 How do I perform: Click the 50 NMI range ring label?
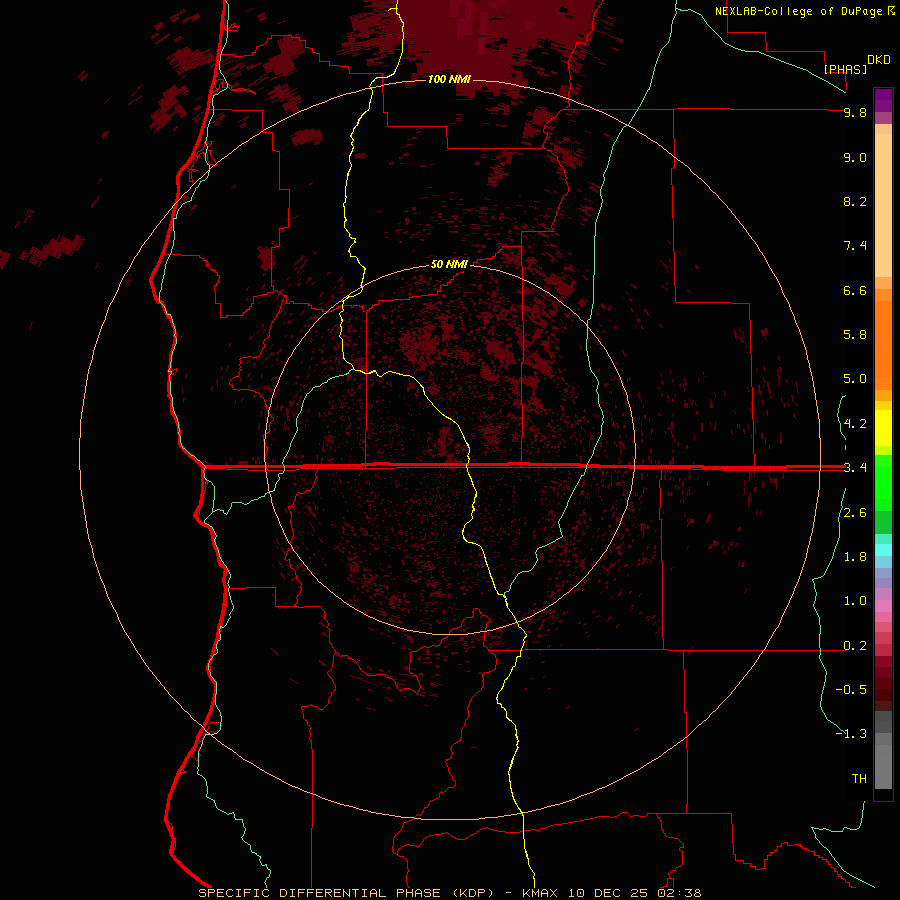(x=449, y=264)
